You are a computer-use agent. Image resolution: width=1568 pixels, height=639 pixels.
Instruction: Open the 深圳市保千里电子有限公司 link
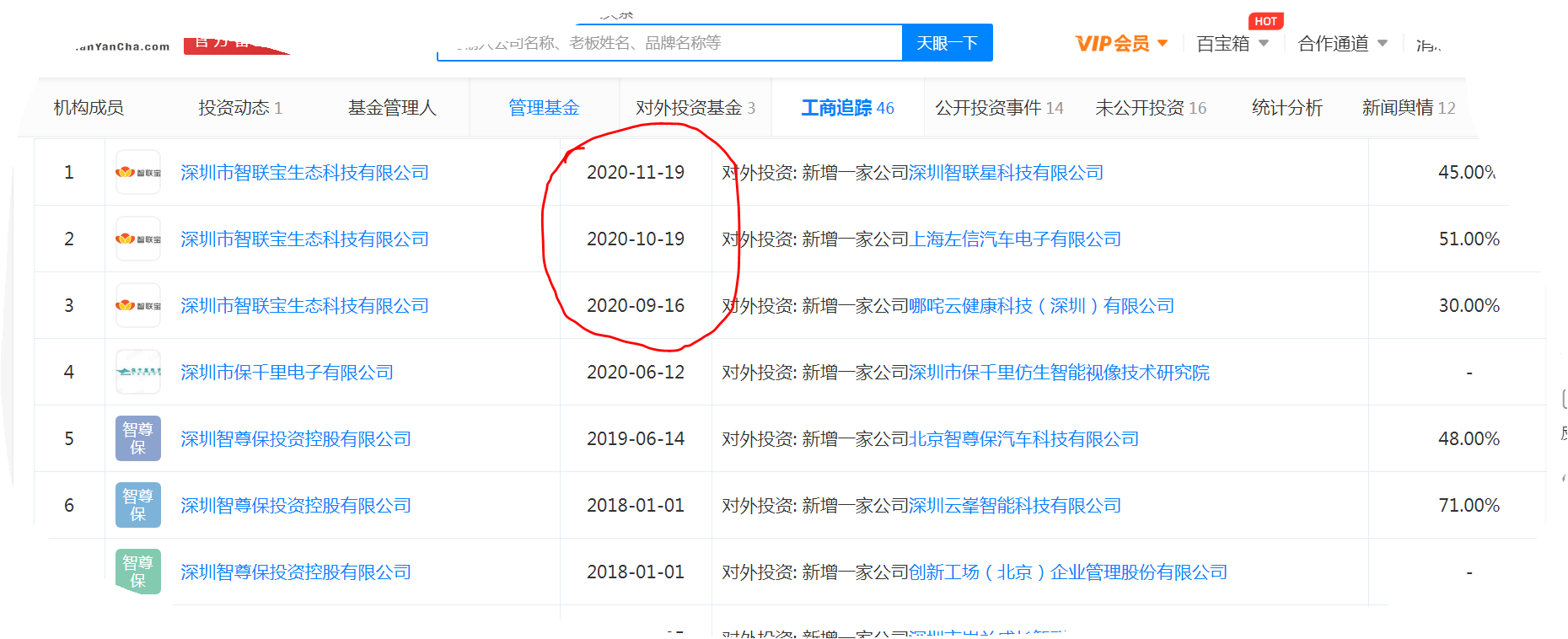(x=287, y=373)
